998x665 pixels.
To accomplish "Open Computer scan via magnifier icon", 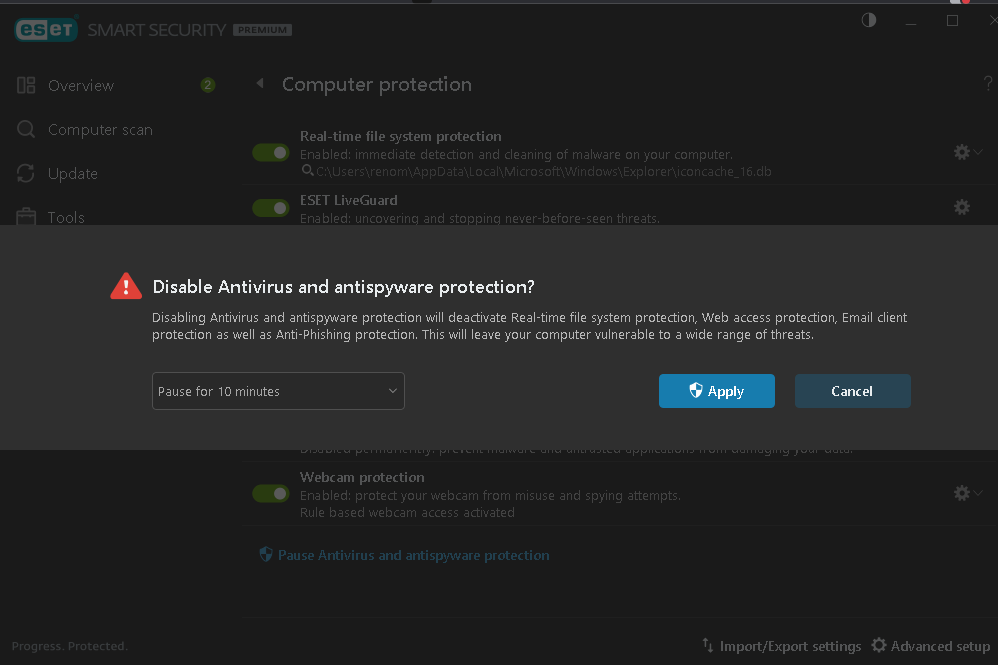I will pyautogui.click(x=26, y=129).
